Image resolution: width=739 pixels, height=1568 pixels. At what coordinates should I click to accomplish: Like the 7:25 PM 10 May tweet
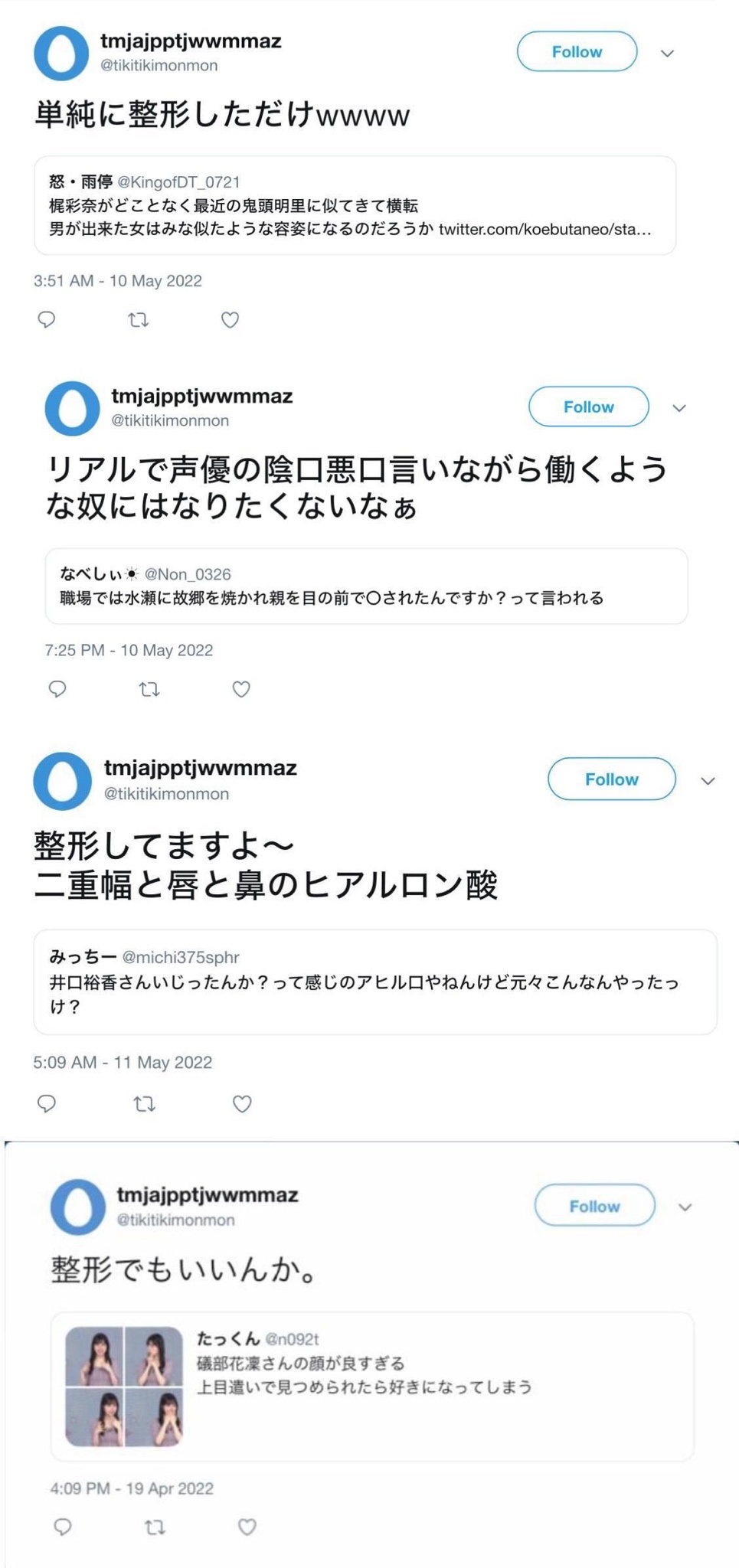point(241,689)
